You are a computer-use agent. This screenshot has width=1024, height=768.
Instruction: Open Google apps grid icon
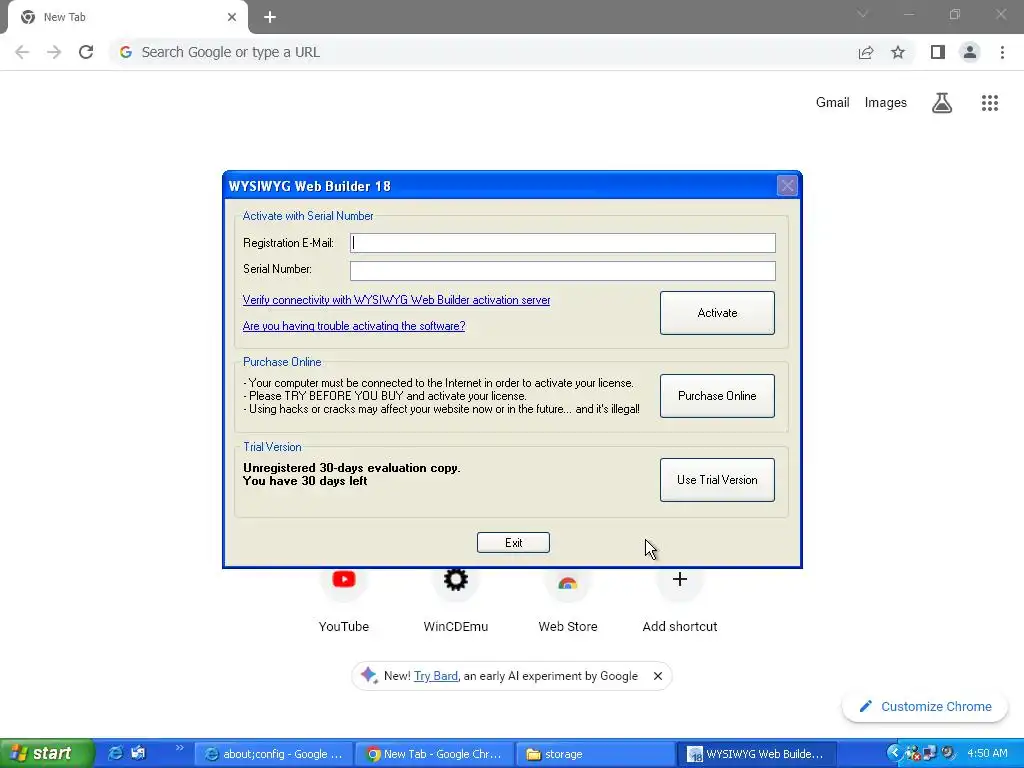(x=990, y=103)
